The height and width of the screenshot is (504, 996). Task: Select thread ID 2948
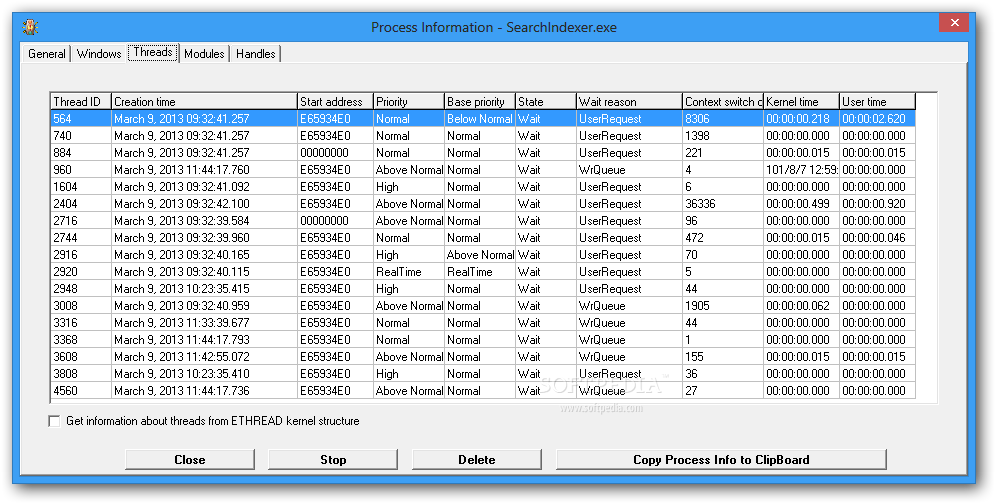click(483, 289)
